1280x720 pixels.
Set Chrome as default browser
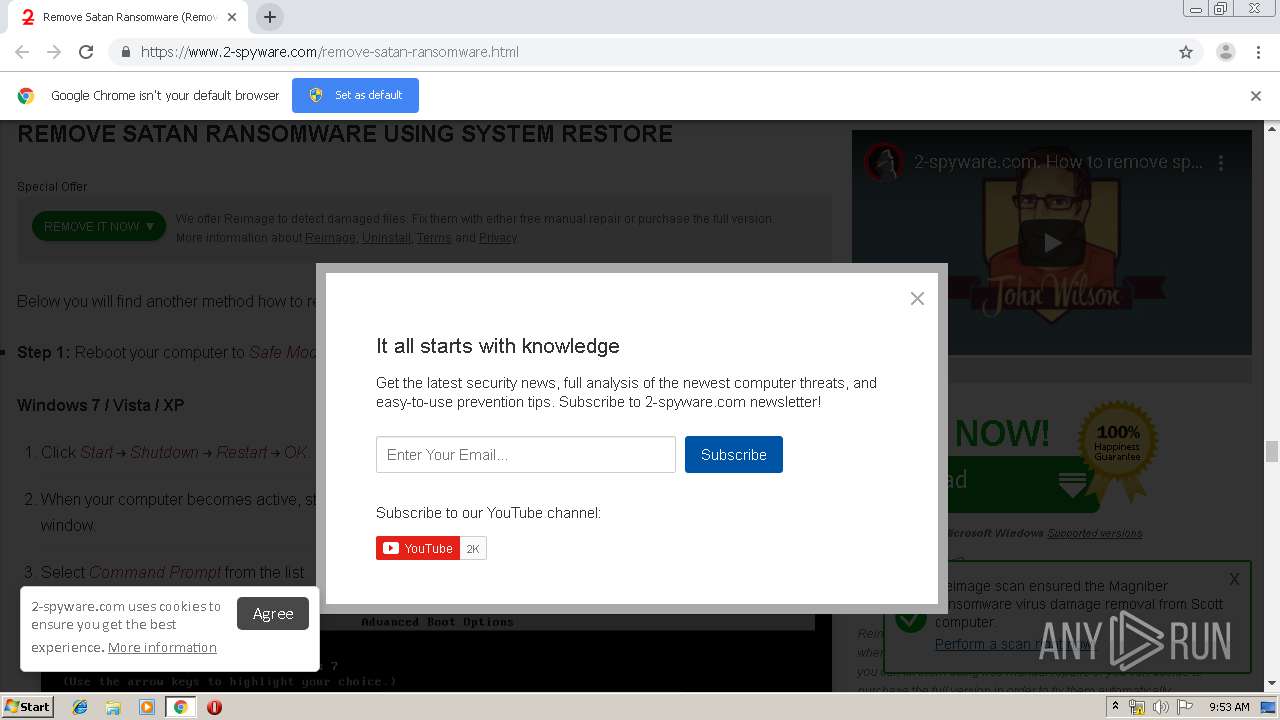[355, 95]
